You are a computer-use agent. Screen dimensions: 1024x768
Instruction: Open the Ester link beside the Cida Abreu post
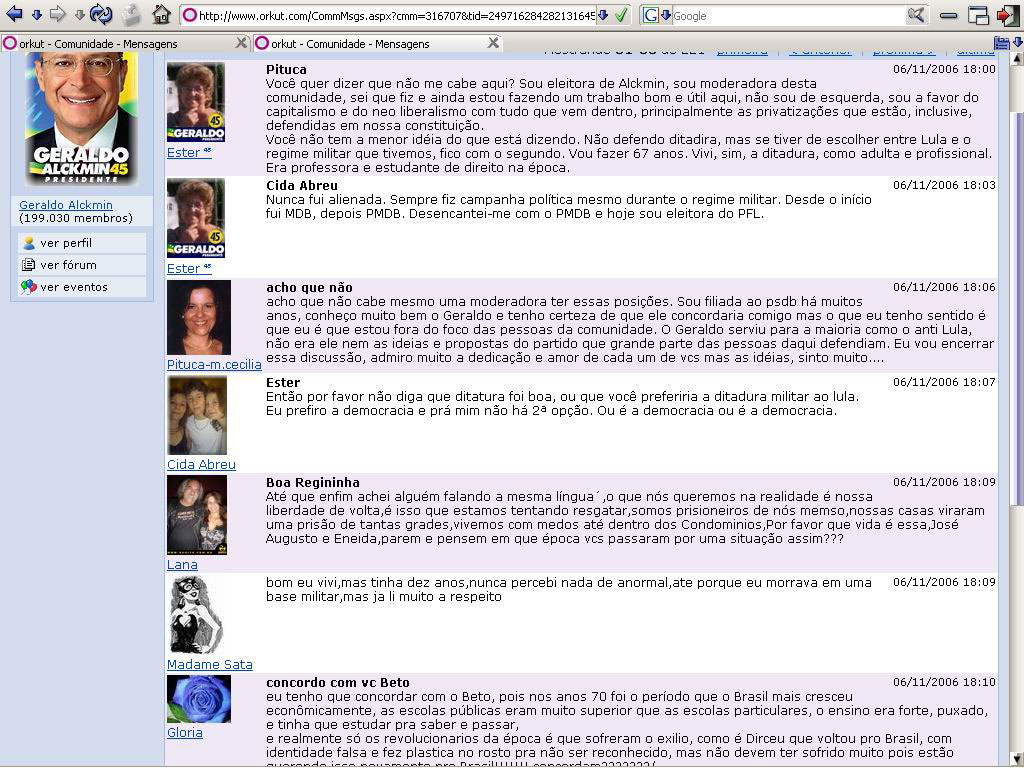click(189, 268)
